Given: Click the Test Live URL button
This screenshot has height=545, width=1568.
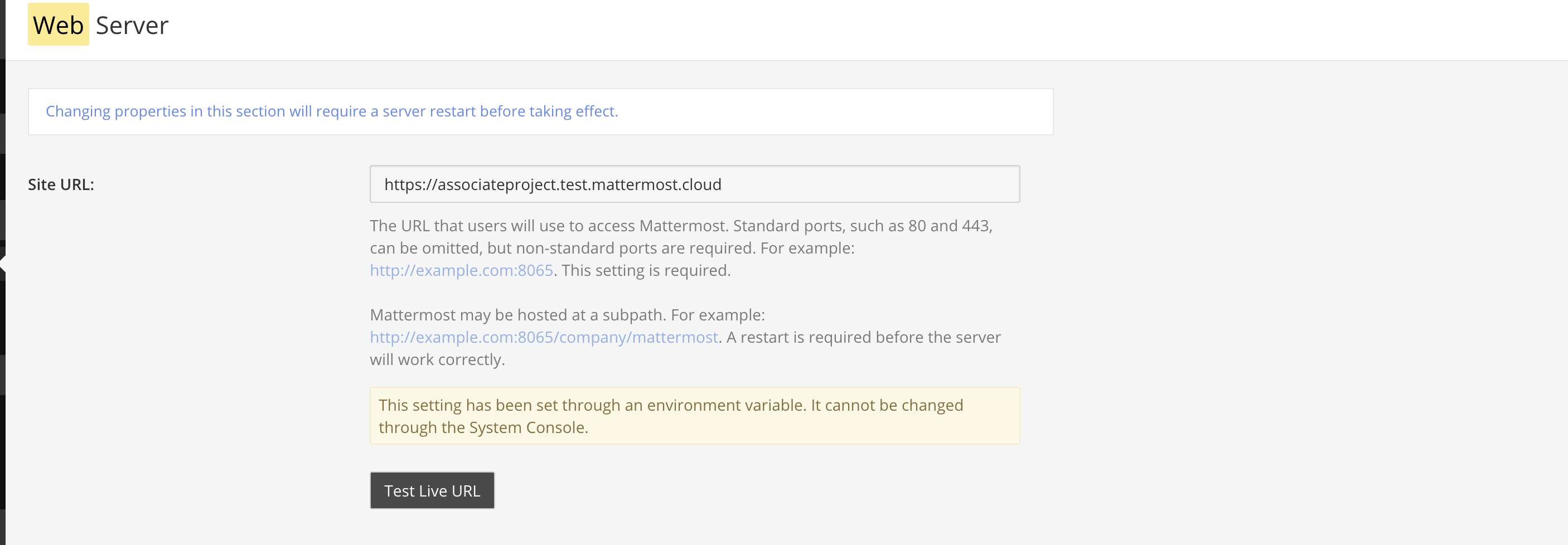Looking at the screenshot, I should click(x=432, y=490).
